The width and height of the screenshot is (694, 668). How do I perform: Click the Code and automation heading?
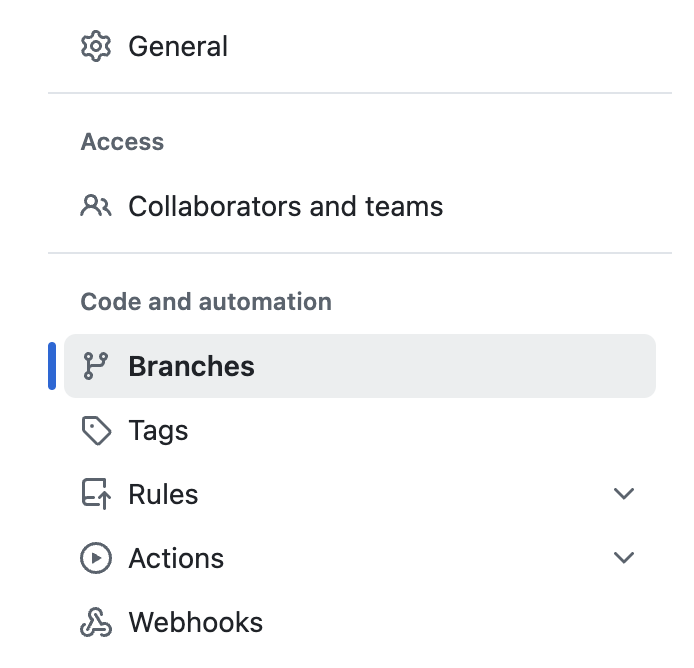[x=206, y=301]
